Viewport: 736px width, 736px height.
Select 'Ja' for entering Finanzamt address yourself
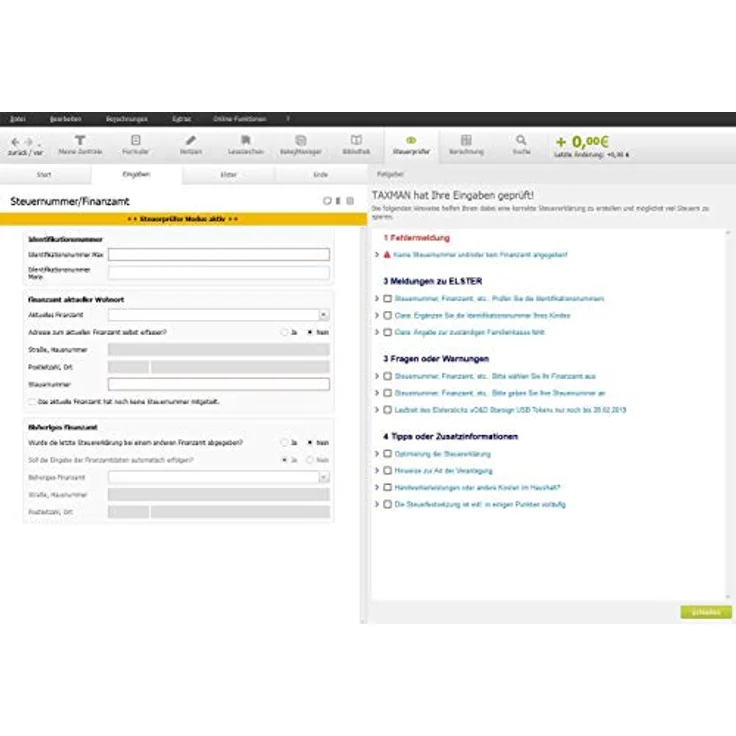(284, 332)
